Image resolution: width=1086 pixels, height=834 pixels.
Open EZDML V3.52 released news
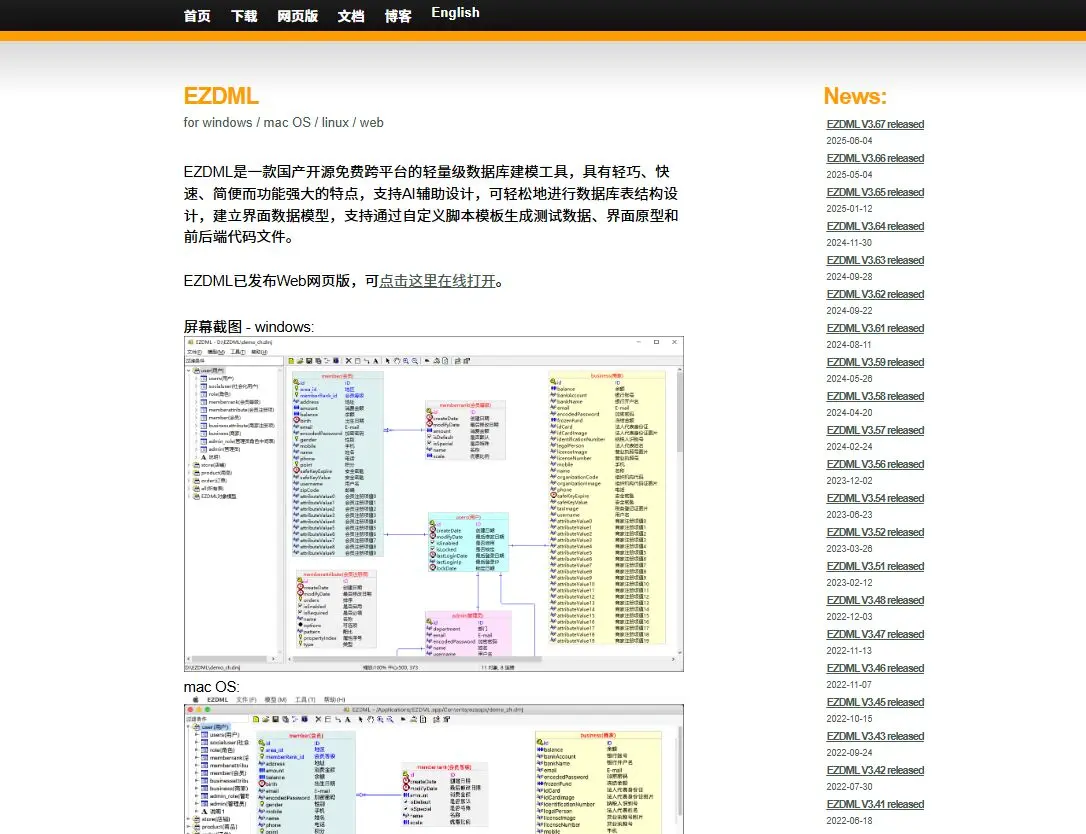coord(875,533)
